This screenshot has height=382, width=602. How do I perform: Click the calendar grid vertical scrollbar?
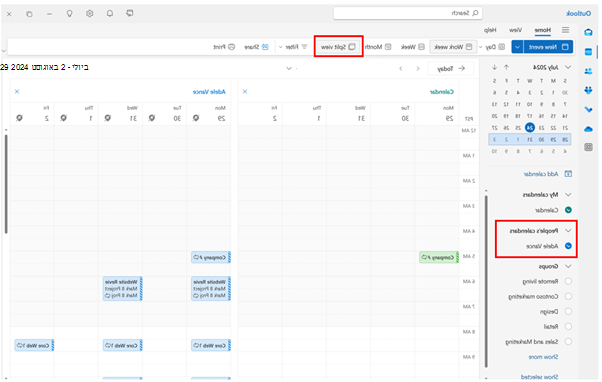pyautogui.click(x=6, y=184)
